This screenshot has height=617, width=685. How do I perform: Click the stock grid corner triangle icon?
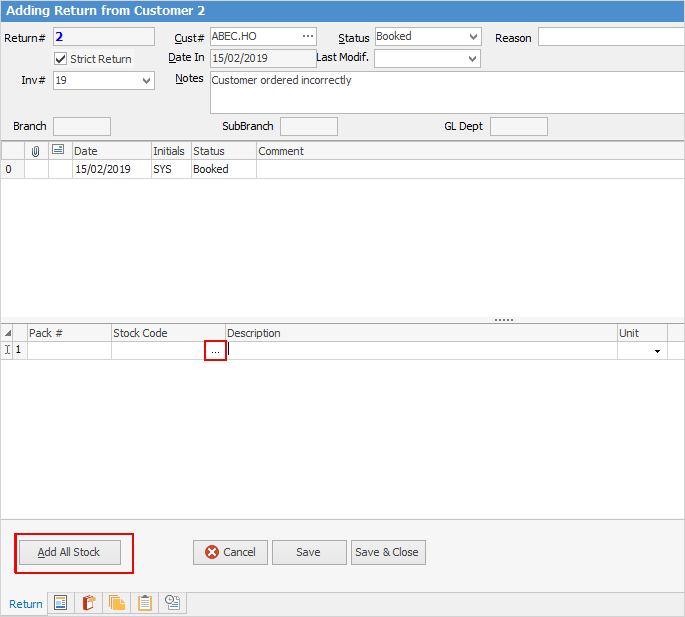coord(7,333)
